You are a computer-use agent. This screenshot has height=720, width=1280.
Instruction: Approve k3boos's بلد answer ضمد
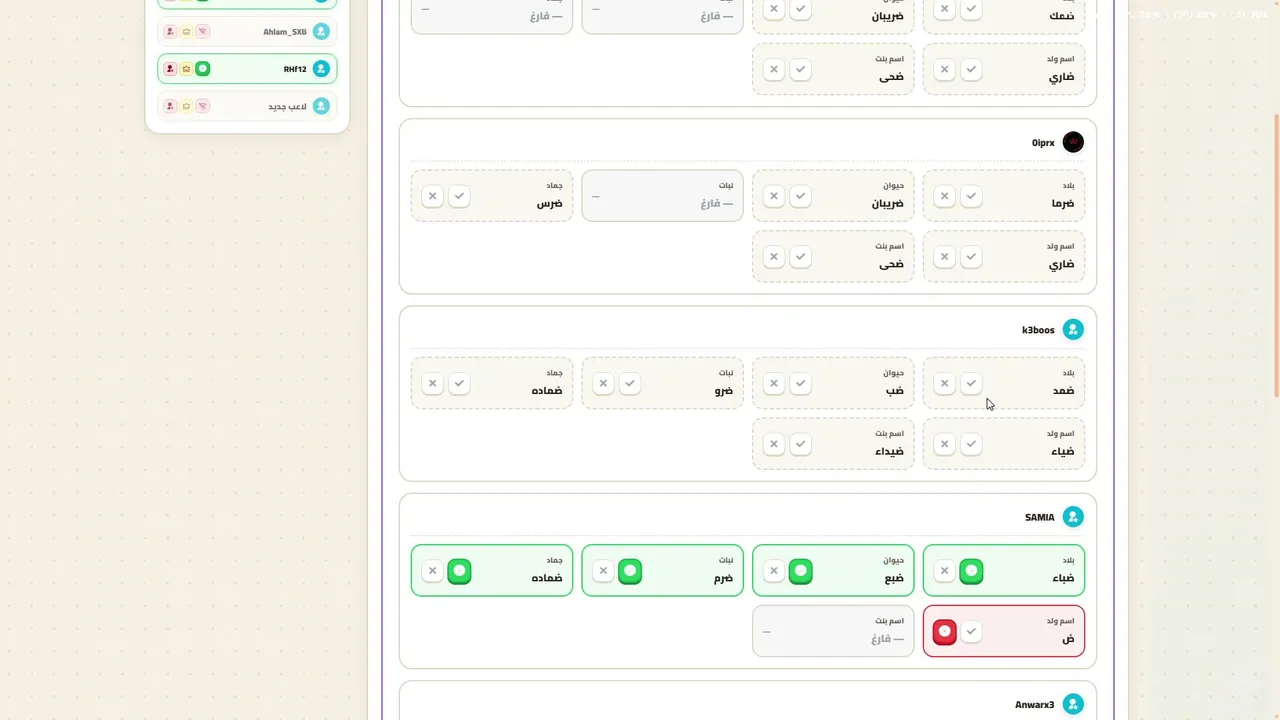pos(971,383)
